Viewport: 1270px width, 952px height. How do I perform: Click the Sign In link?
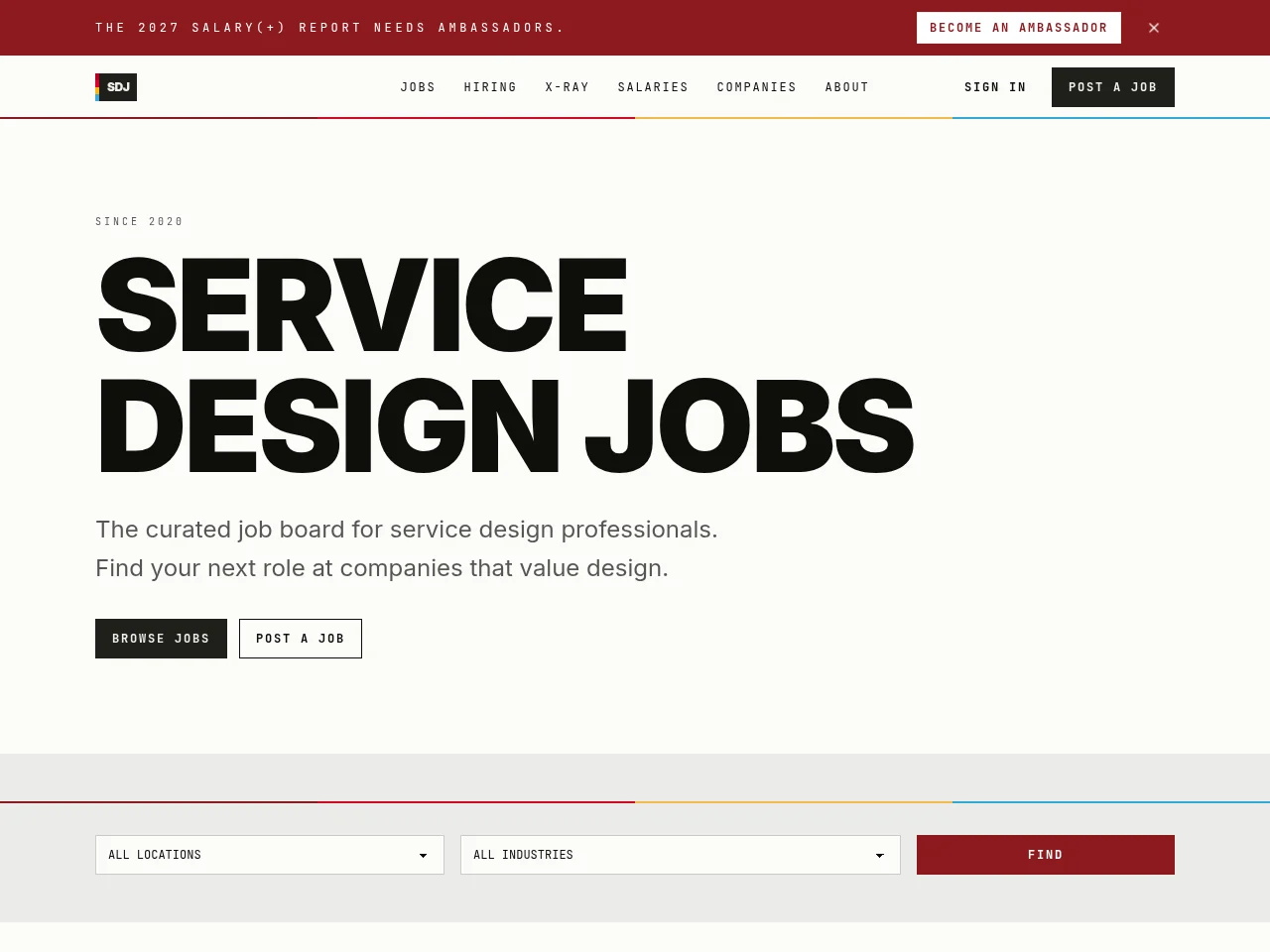click(995, 87)
